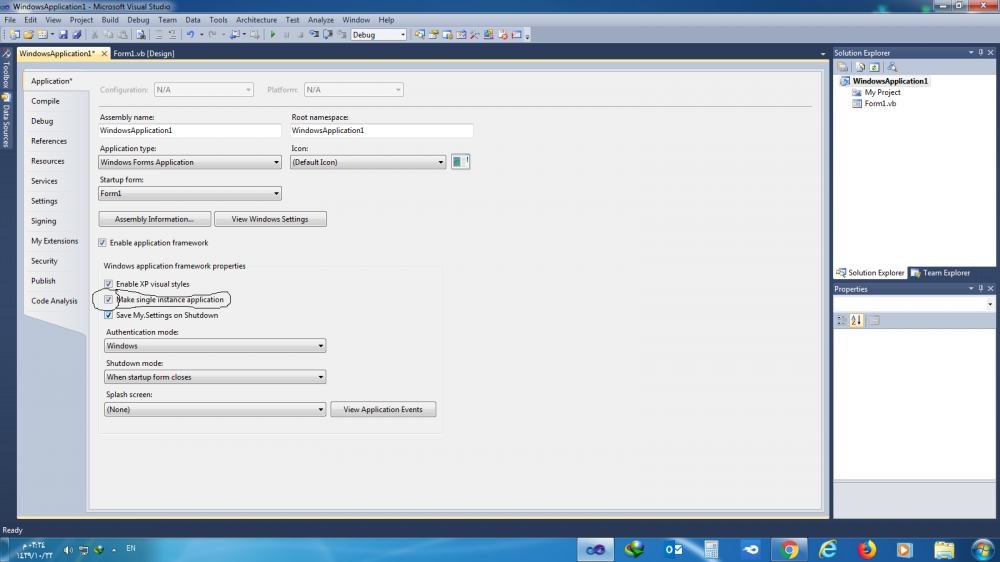Click the EN language indicator in tray
Screen dimensions: 1000x562
pyautogui.click(x=131, y=548)
